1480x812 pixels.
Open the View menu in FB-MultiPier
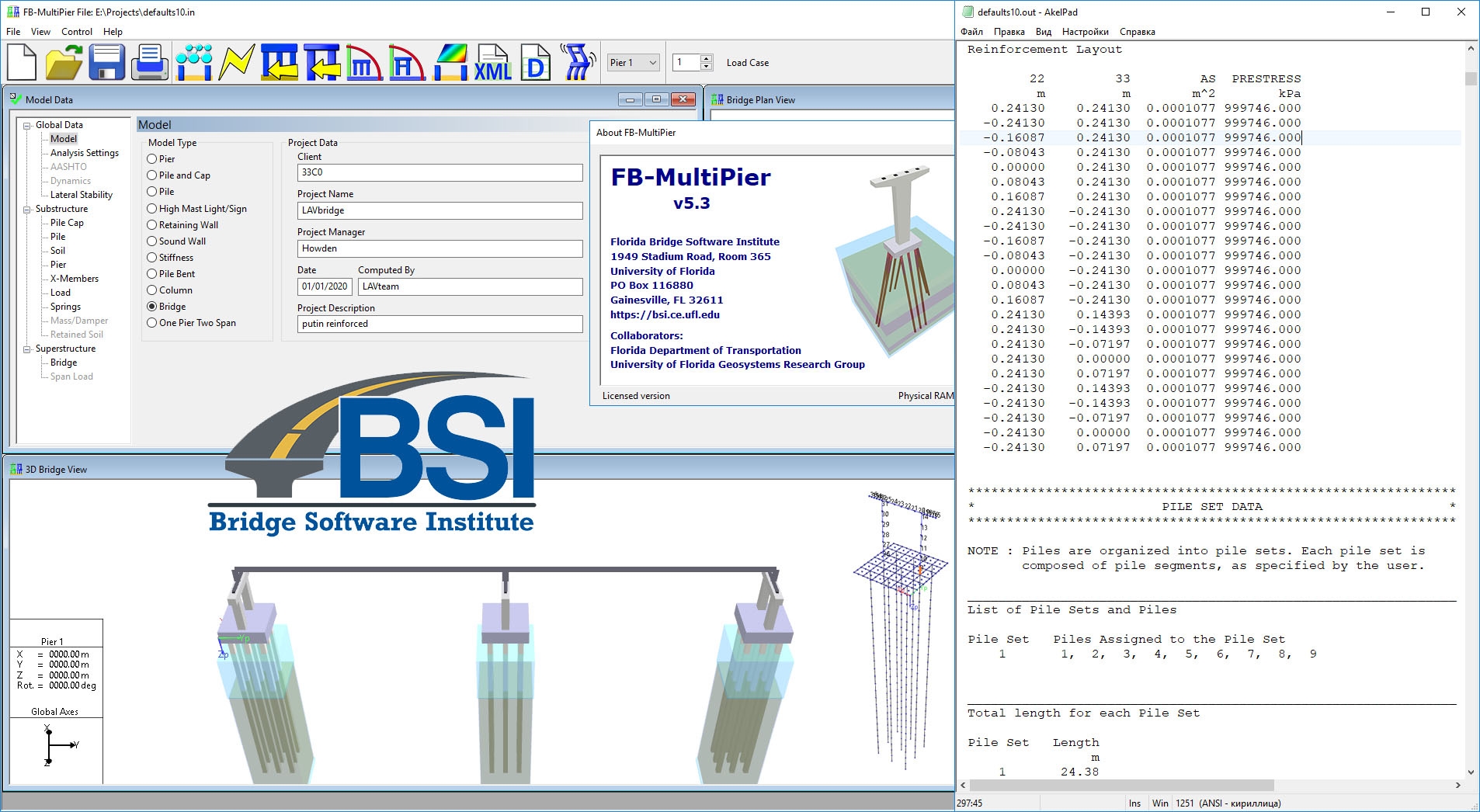coord(40,32)
